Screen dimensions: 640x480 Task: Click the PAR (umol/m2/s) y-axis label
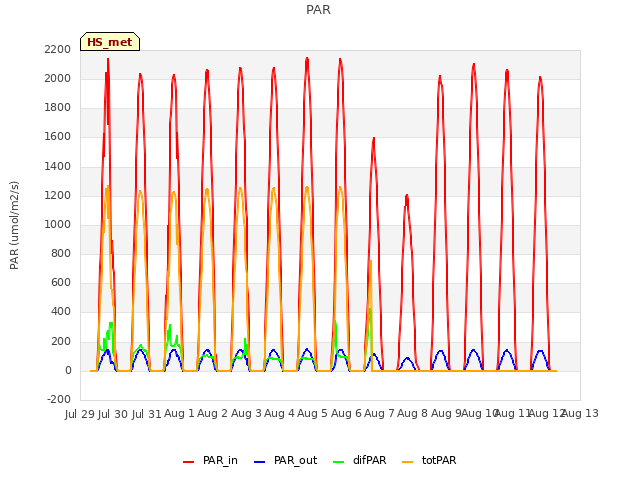pyautogui.click(x=14, y=225)
